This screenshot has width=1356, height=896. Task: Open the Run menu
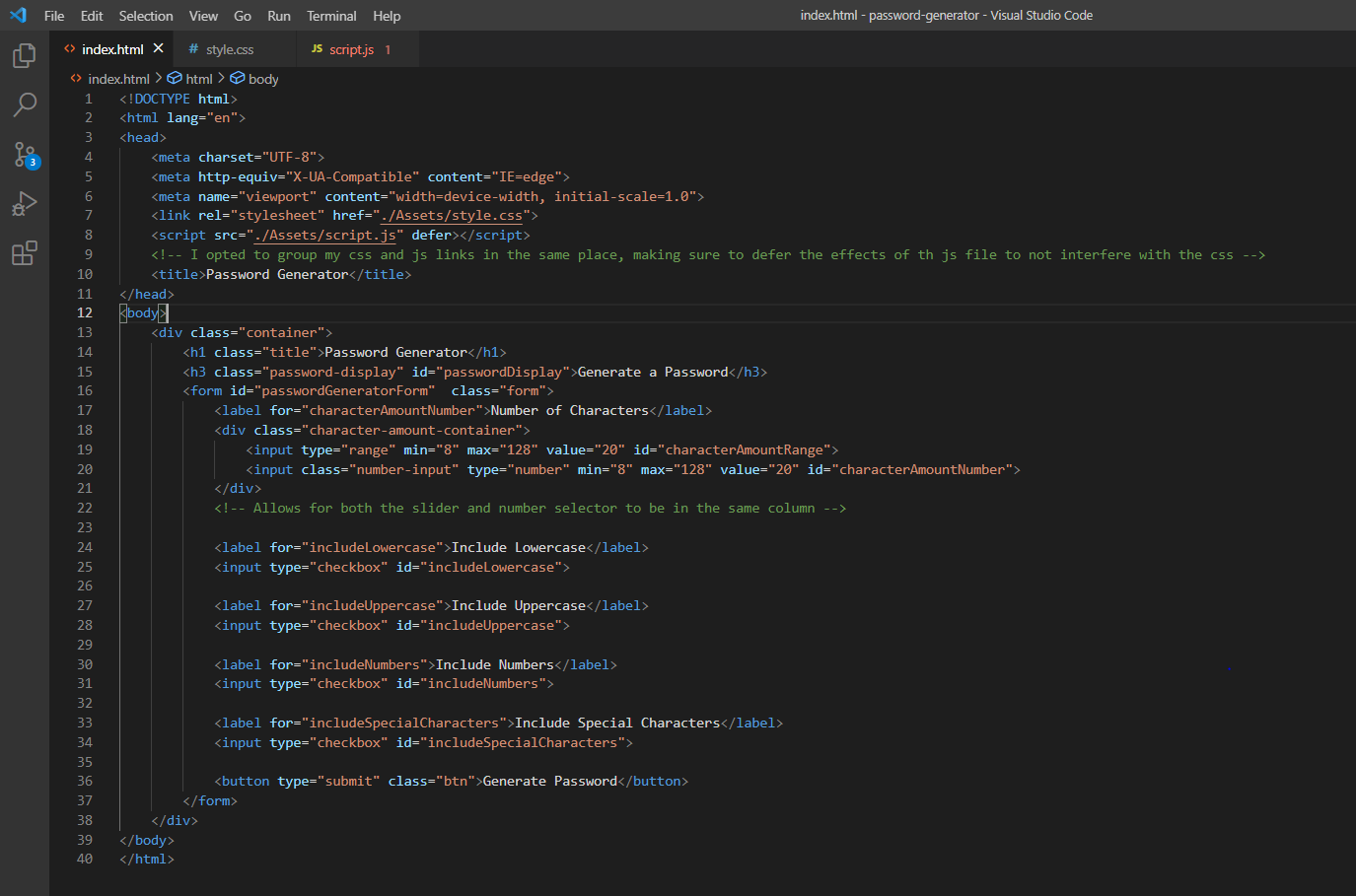279,15
